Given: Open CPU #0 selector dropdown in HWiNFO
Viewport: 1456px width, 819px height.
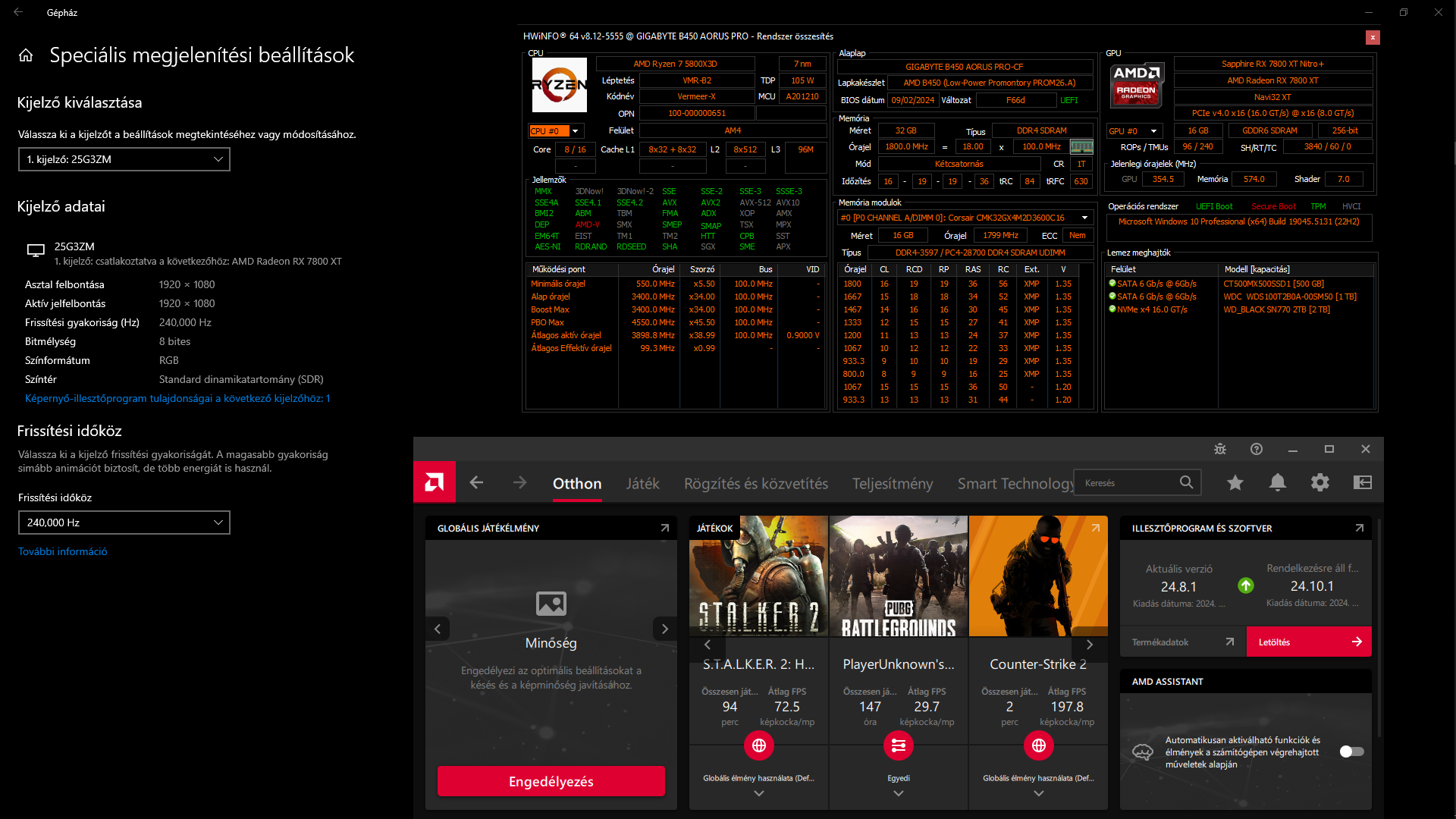Looking at the screenshot, I should coord(556,131).
